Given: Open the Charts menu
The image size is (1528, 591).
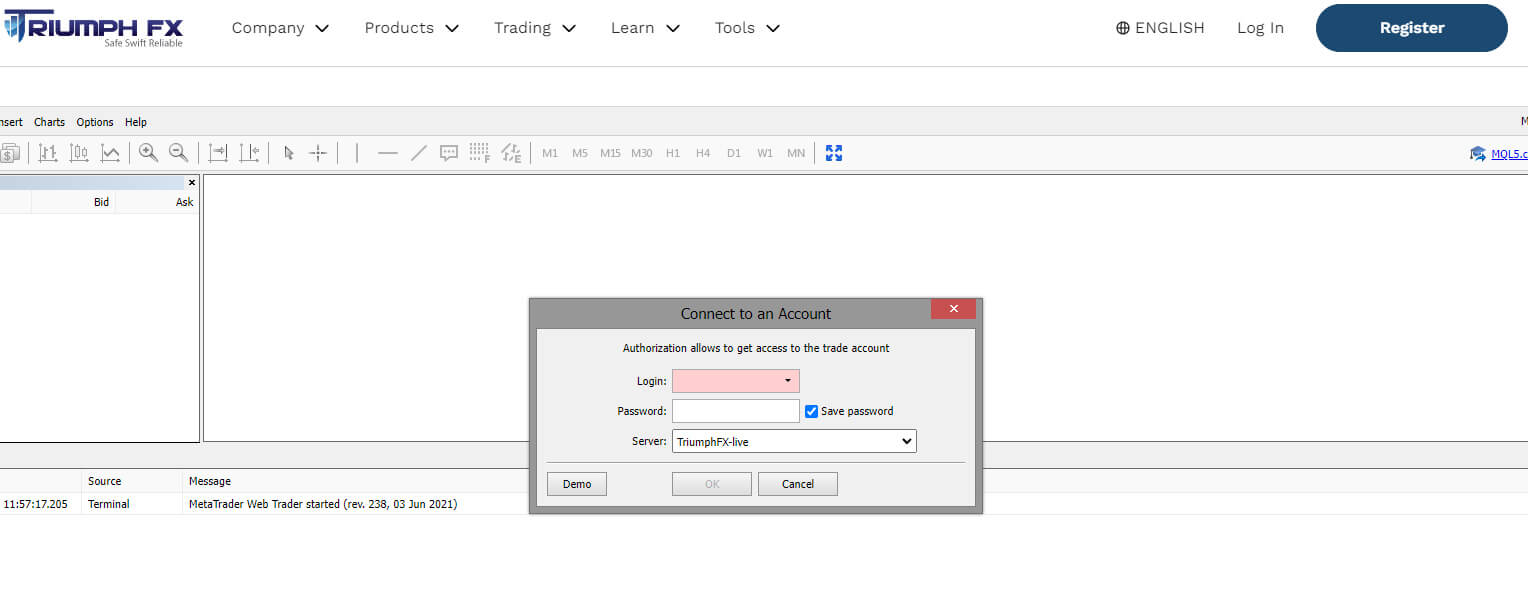Looking at the screenshot, I should [x=49, y=122].
